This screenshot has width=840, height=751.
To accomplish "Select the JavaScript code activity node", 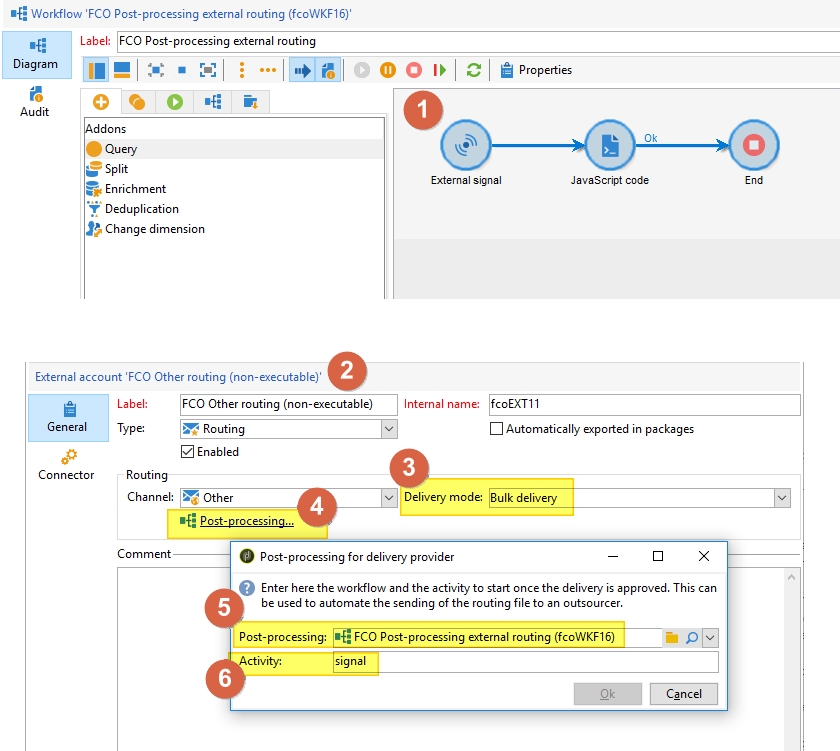I will [x=609, y=146].
